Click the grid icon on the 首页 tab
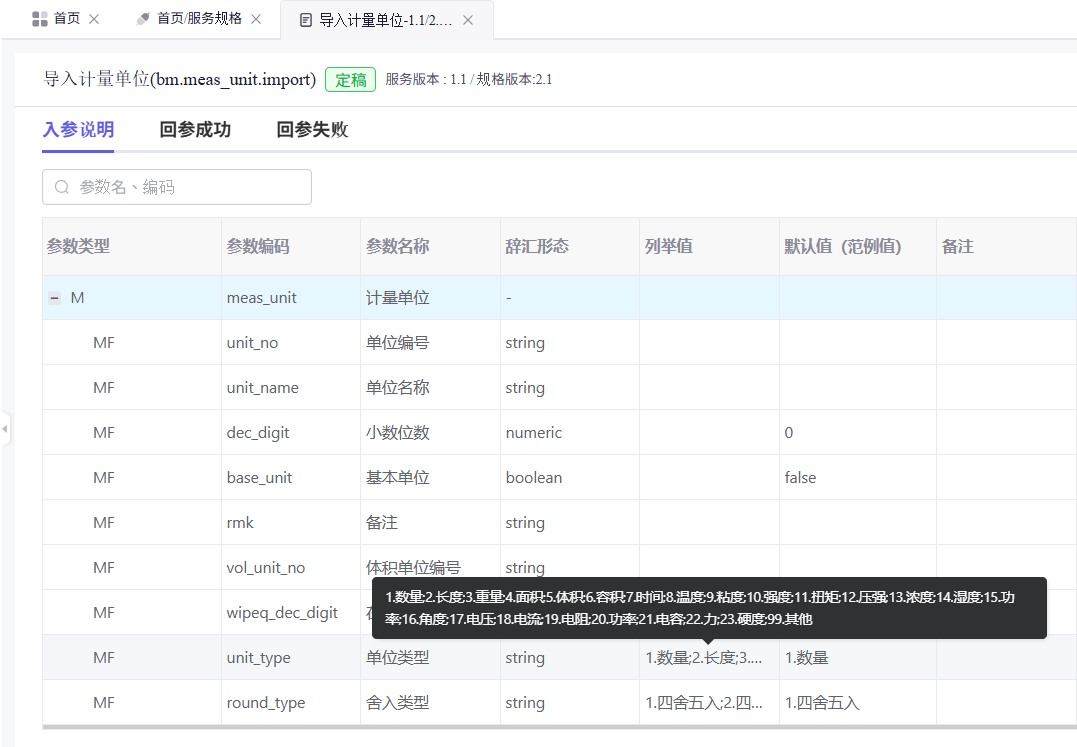 [x=40, y=19]
